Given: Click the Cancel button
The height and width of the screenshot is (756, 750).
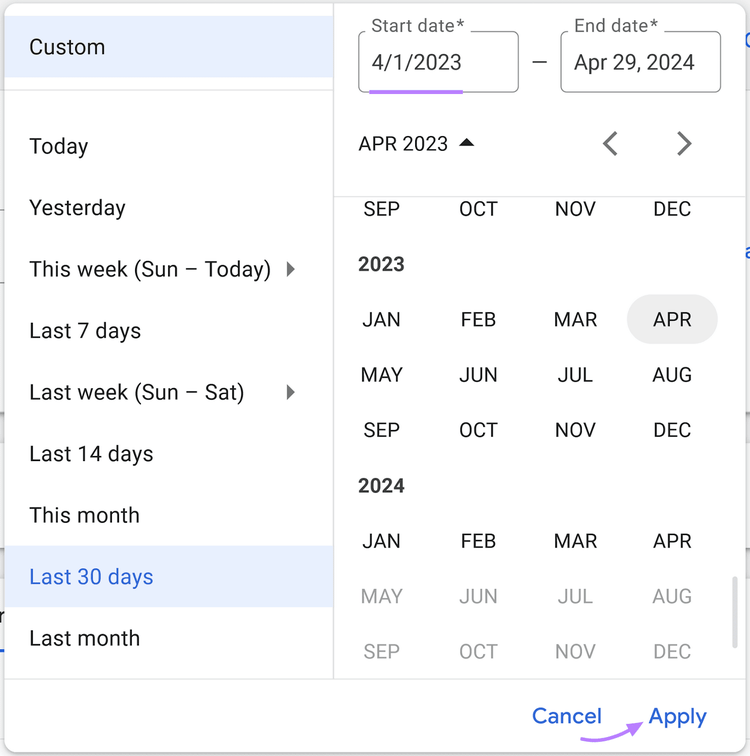Looking at the screenshot, I should 567,716.
